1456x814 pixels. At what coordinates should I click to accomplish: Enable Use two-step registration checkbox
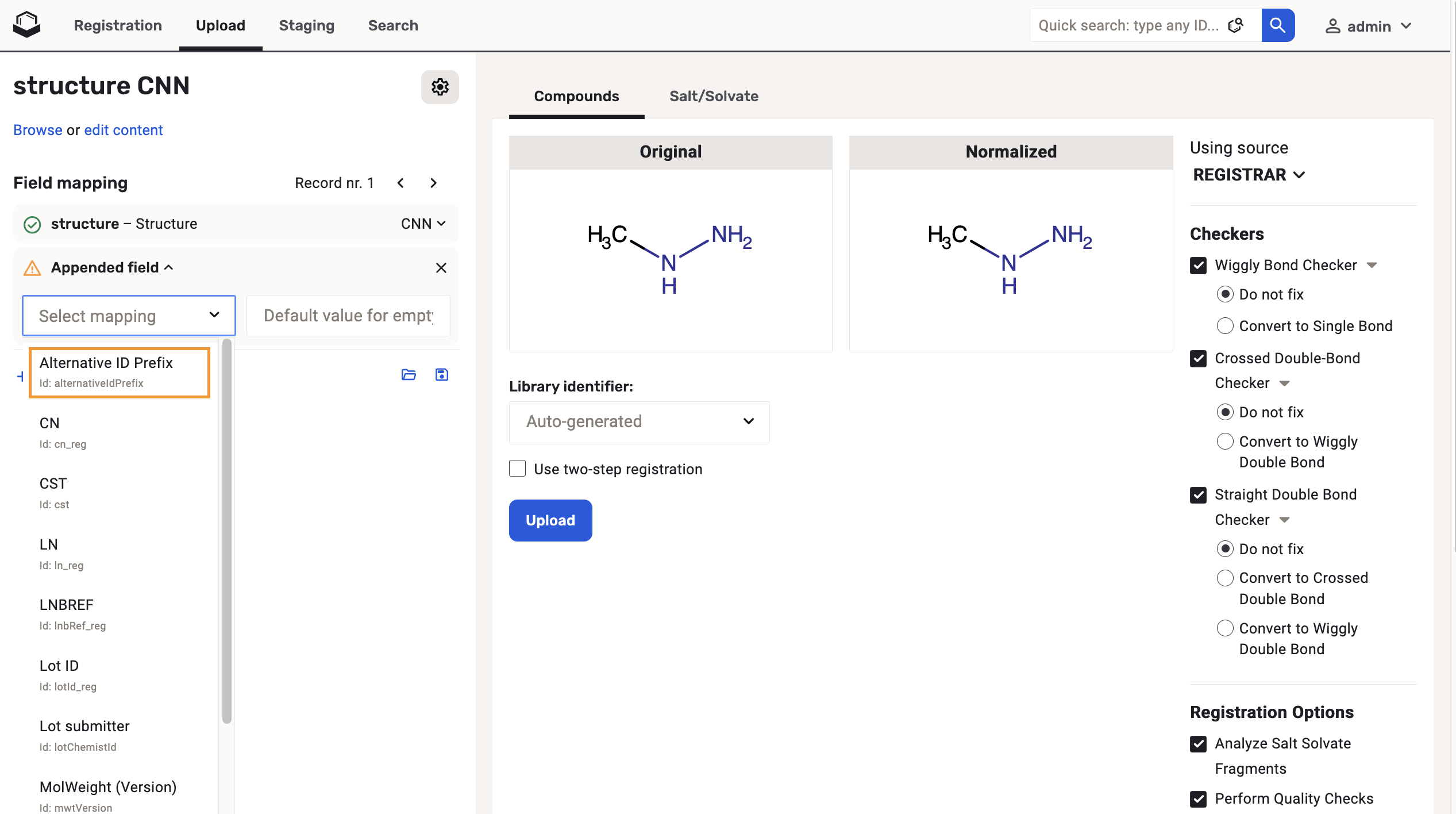[x=517, y=469]
